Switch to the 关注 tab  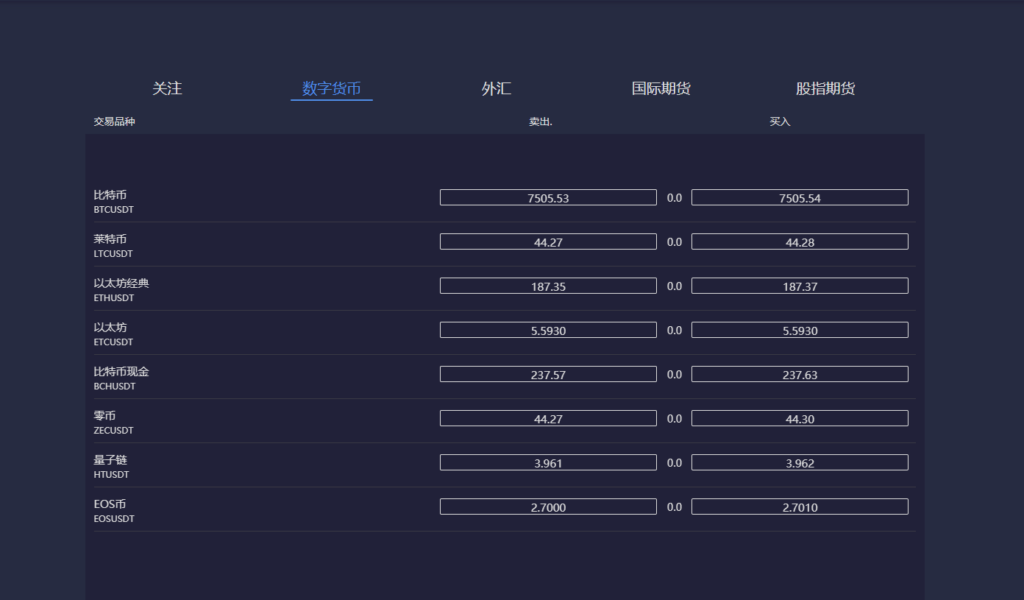pos(167,88)
